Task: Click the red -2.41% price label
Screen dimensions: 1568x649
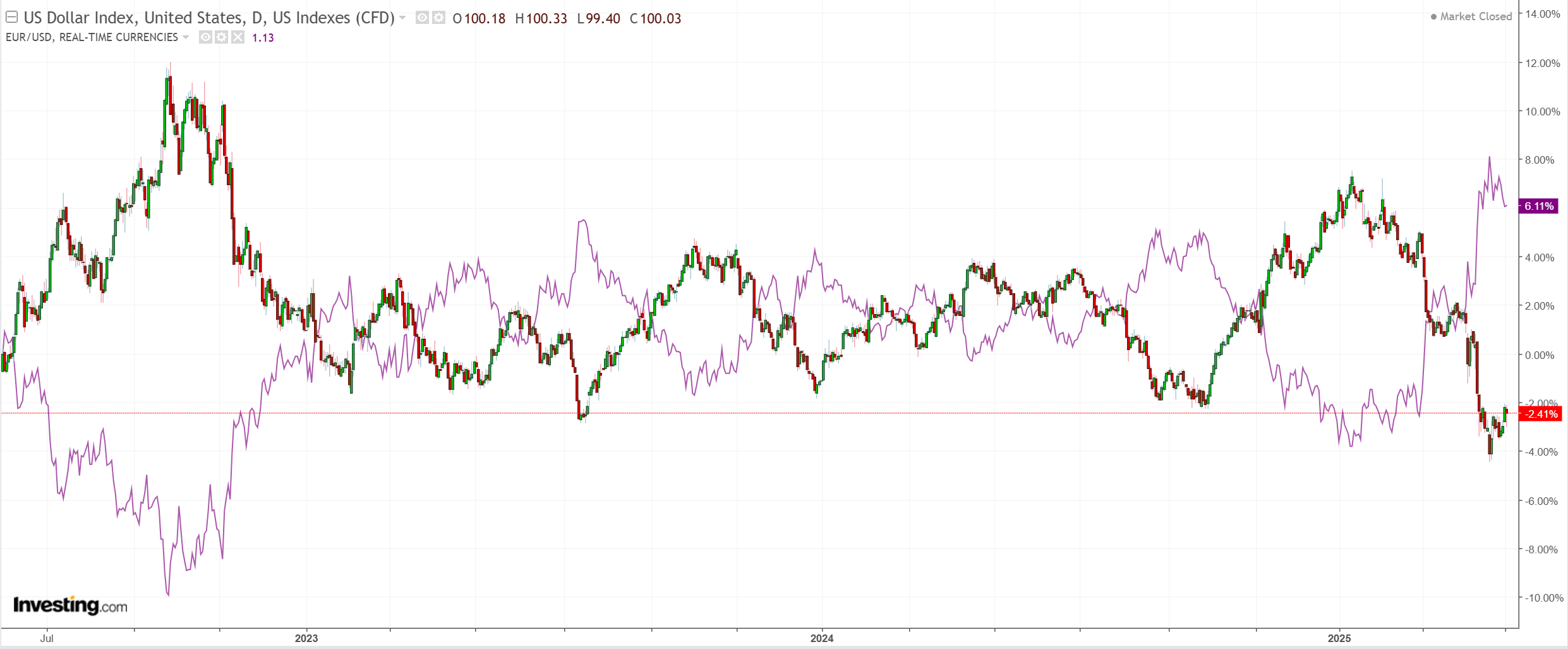Action: [1540, 414]
